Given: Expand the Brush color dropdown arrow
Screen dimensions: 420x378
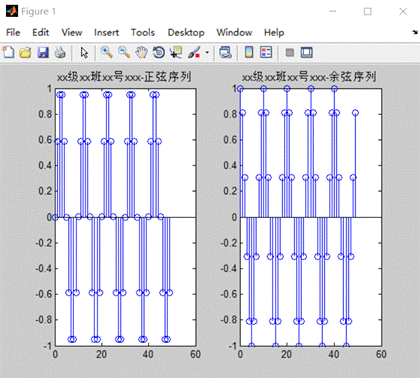Looking at the screenshot, I should (207, 53).
